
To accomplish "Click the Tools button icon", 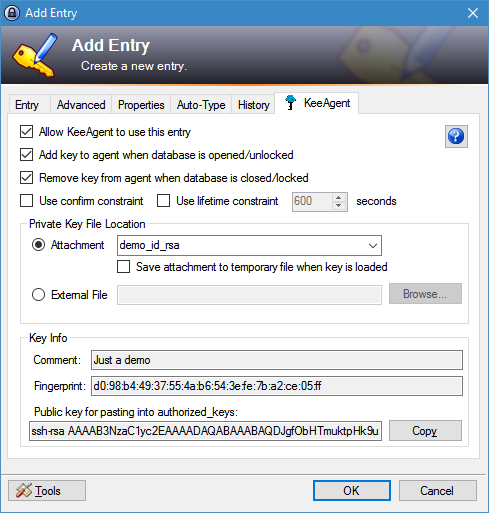I will [x=24, y=490].
